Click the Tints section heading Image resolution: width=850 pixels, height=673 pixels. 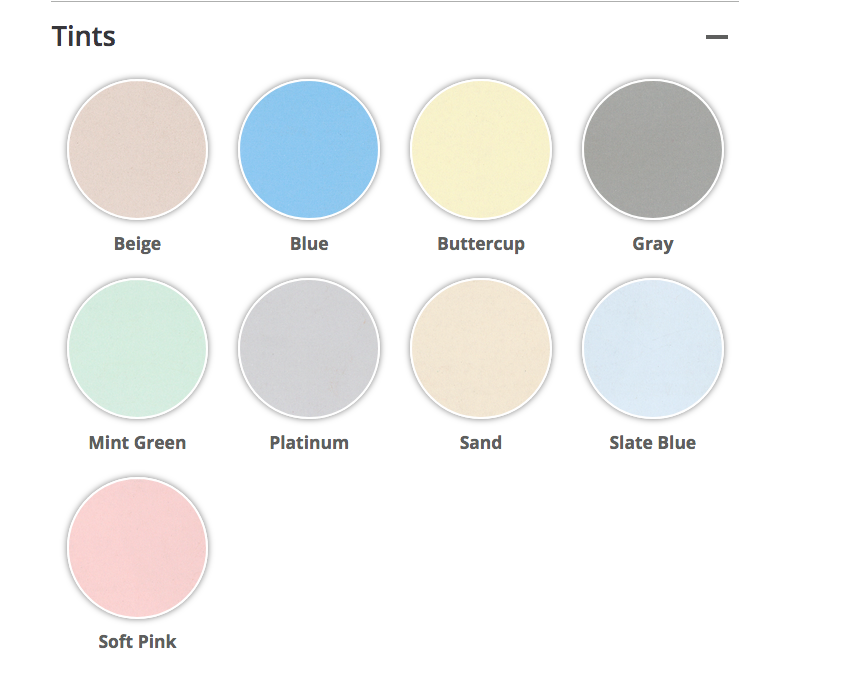click(x=84, y=37)
